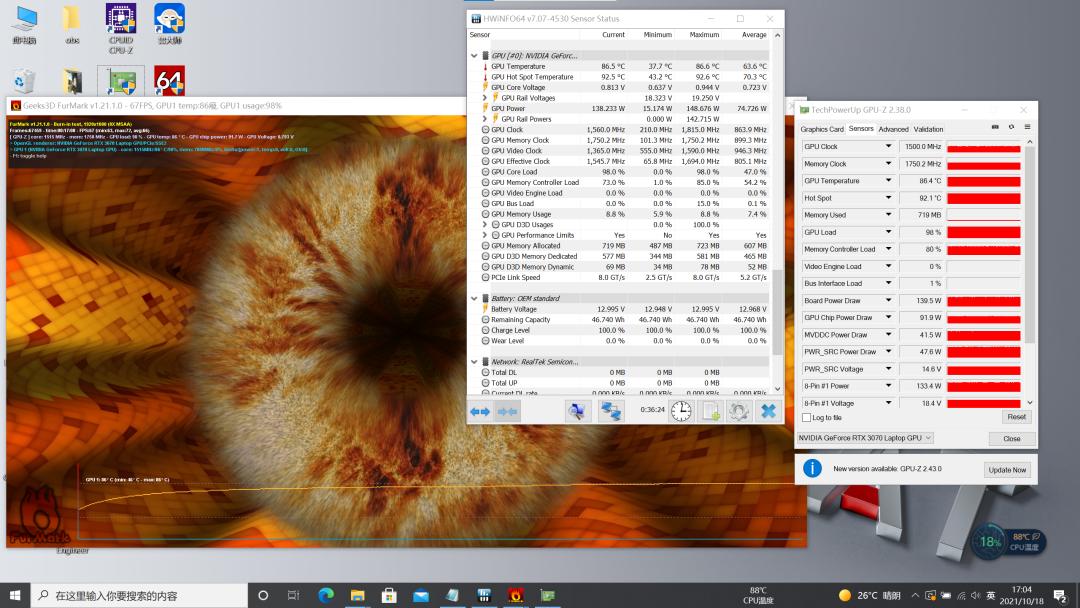Click the Reset button in GPU-Z
Screen dimensions: 1080x608
coord(1016,417)
